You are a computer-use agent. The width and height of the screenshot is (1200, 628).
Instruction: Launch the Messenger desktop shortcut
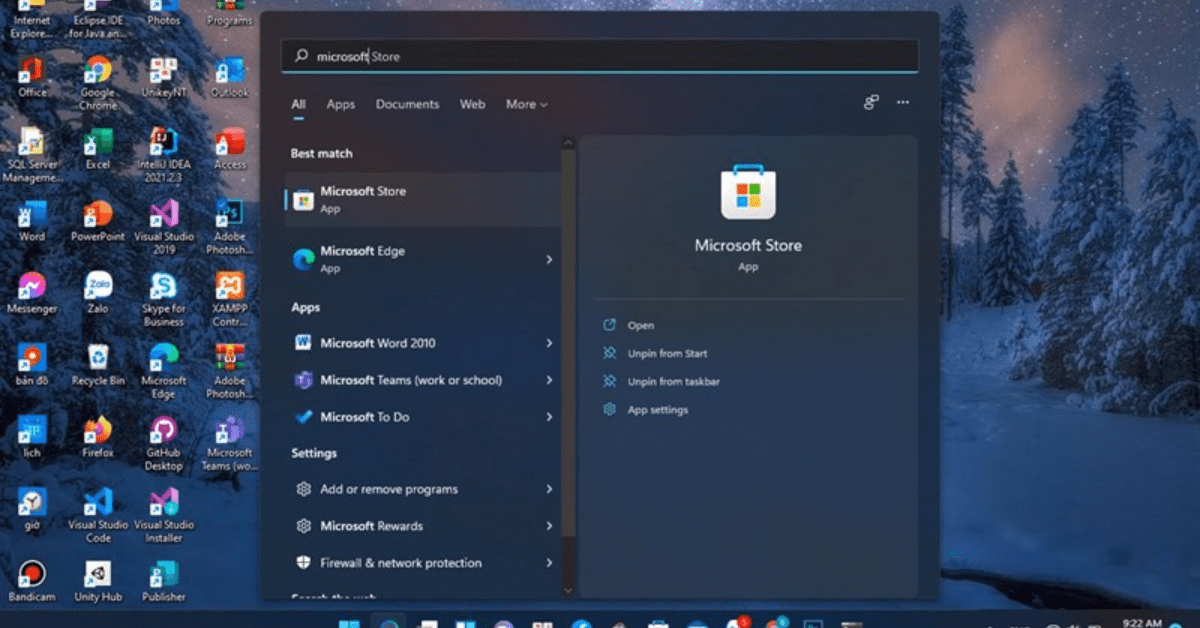pyautogui.click(x=32, y=293)
